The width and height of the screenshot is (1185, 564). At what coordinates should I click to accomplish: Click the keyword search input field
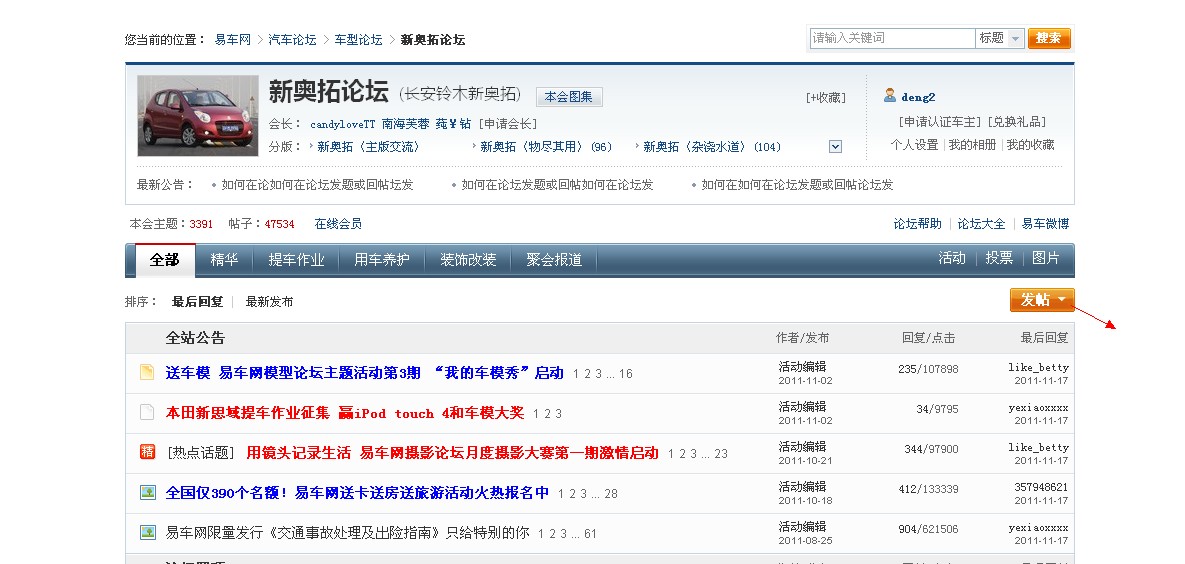tap(892, 38)
